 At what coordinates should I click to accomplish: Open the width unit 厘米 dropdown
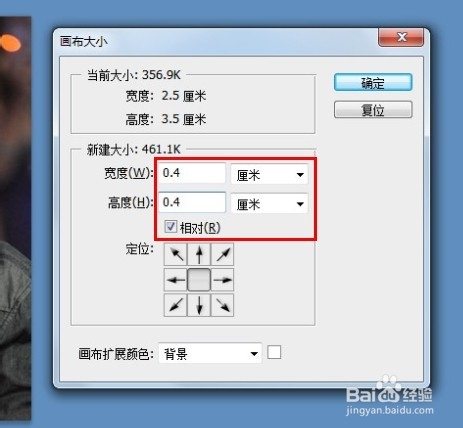[269, 174]
